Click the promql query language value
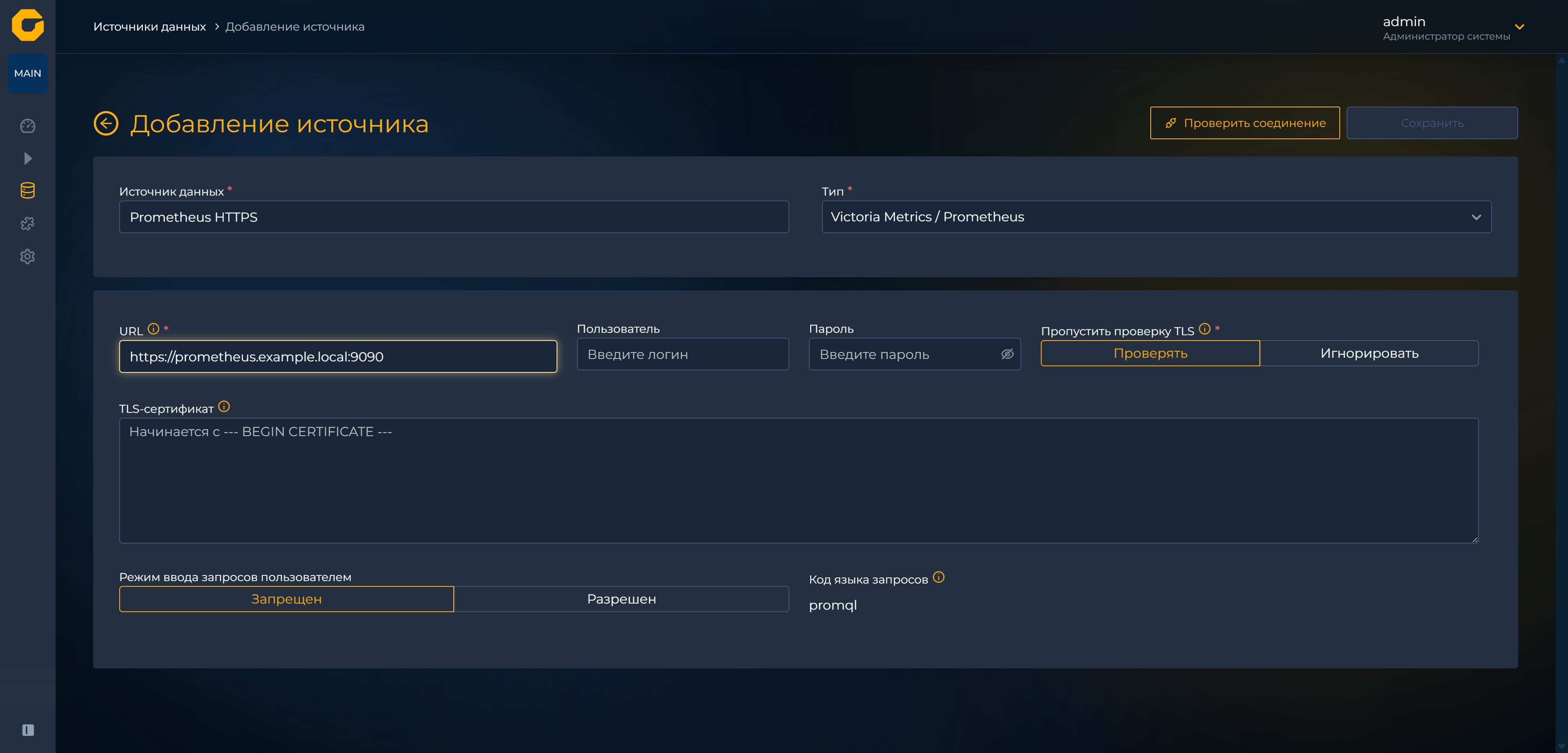 point(833,606)
